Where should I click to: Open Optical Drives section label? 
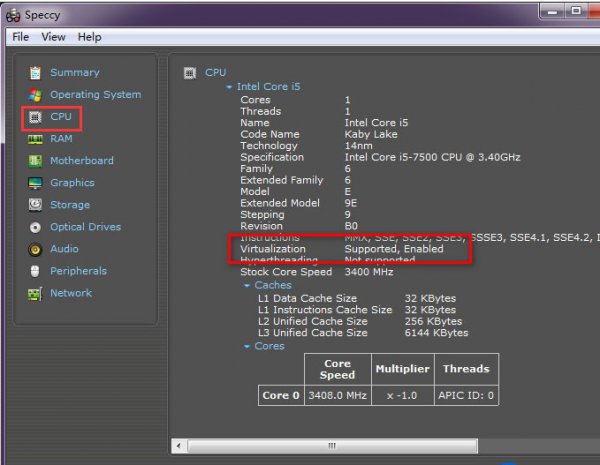coord(85,227)
